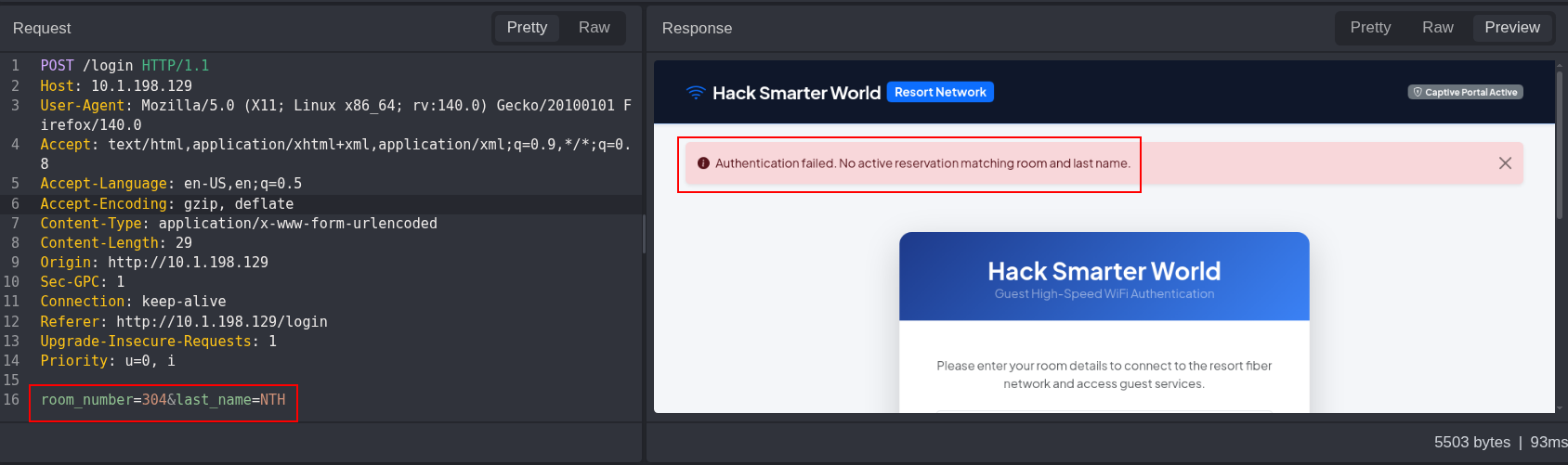Click the Accept header line
Viewport: 1568px width, 465px height.
[335, 154]
